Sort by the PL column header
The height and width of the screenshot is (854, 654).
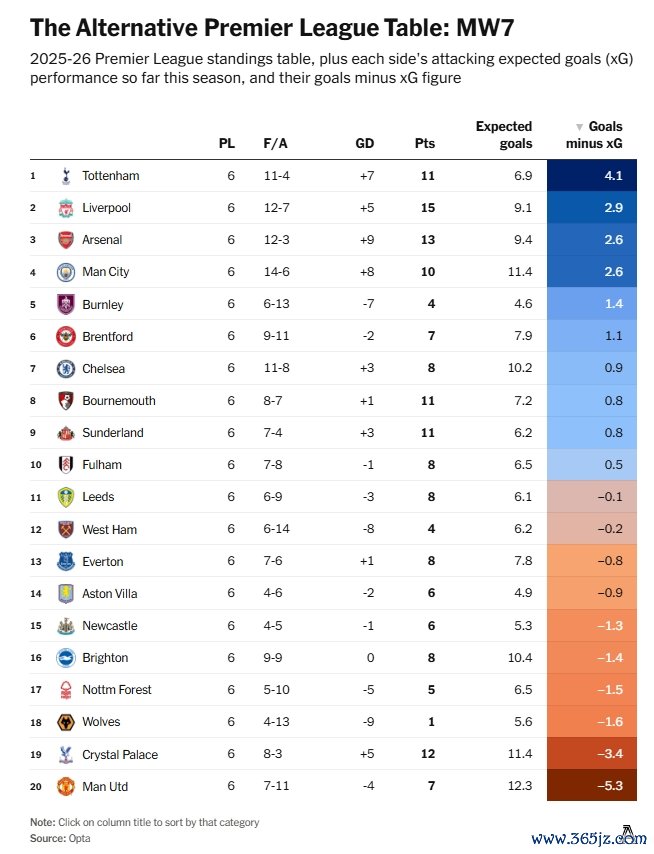[227, 143]
